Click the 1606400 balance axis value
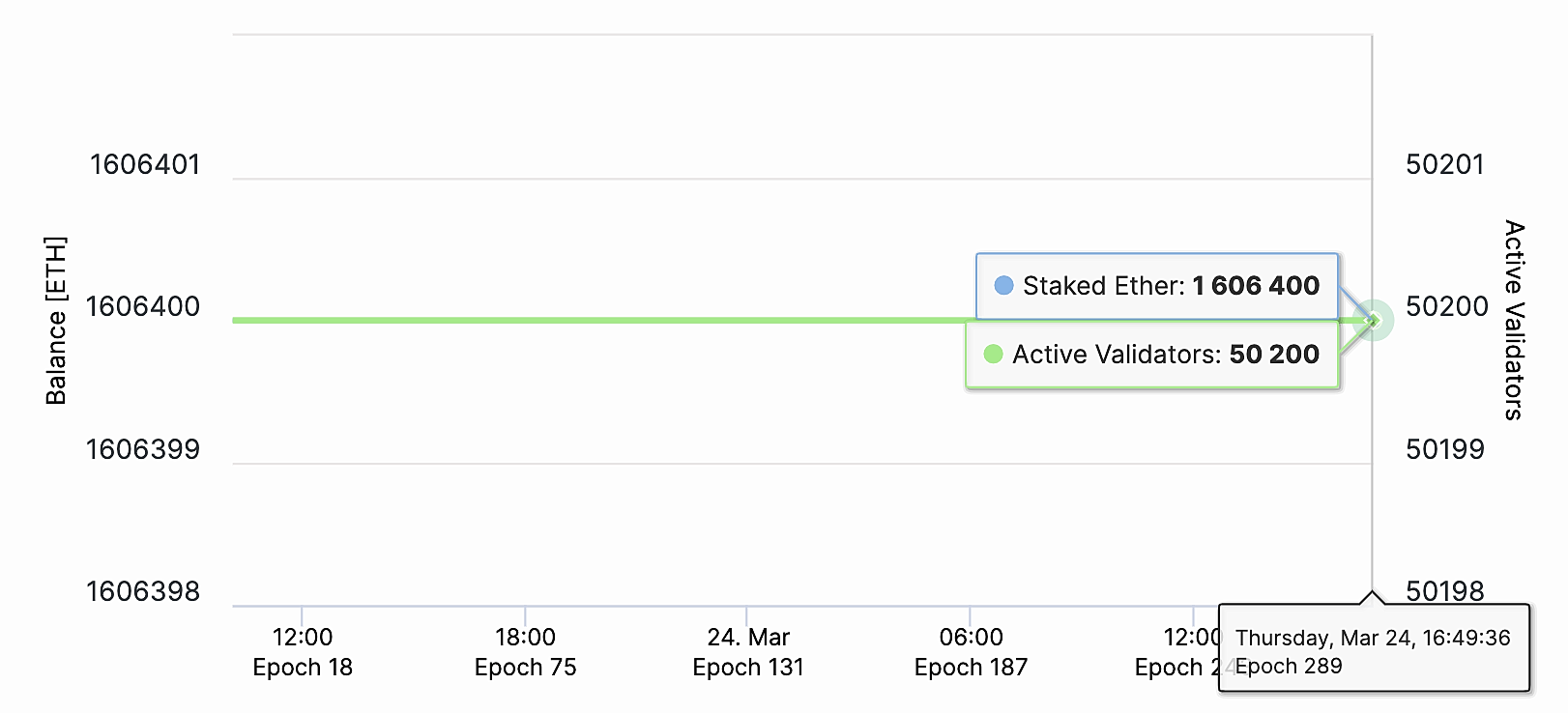The image size is (1568, 713). tap(143, 306)
